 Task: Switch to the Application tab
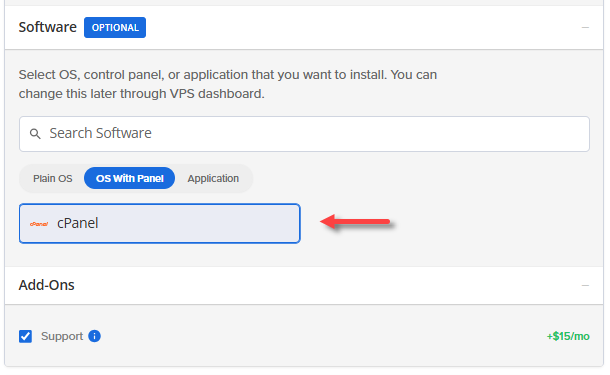pyautogui.click(x=213, y=179)
